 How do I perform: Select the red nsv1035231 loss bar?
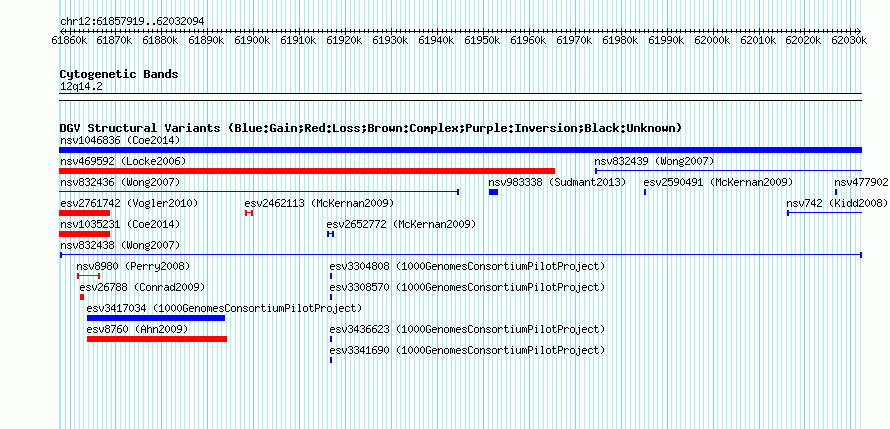[x=85, y=234]
